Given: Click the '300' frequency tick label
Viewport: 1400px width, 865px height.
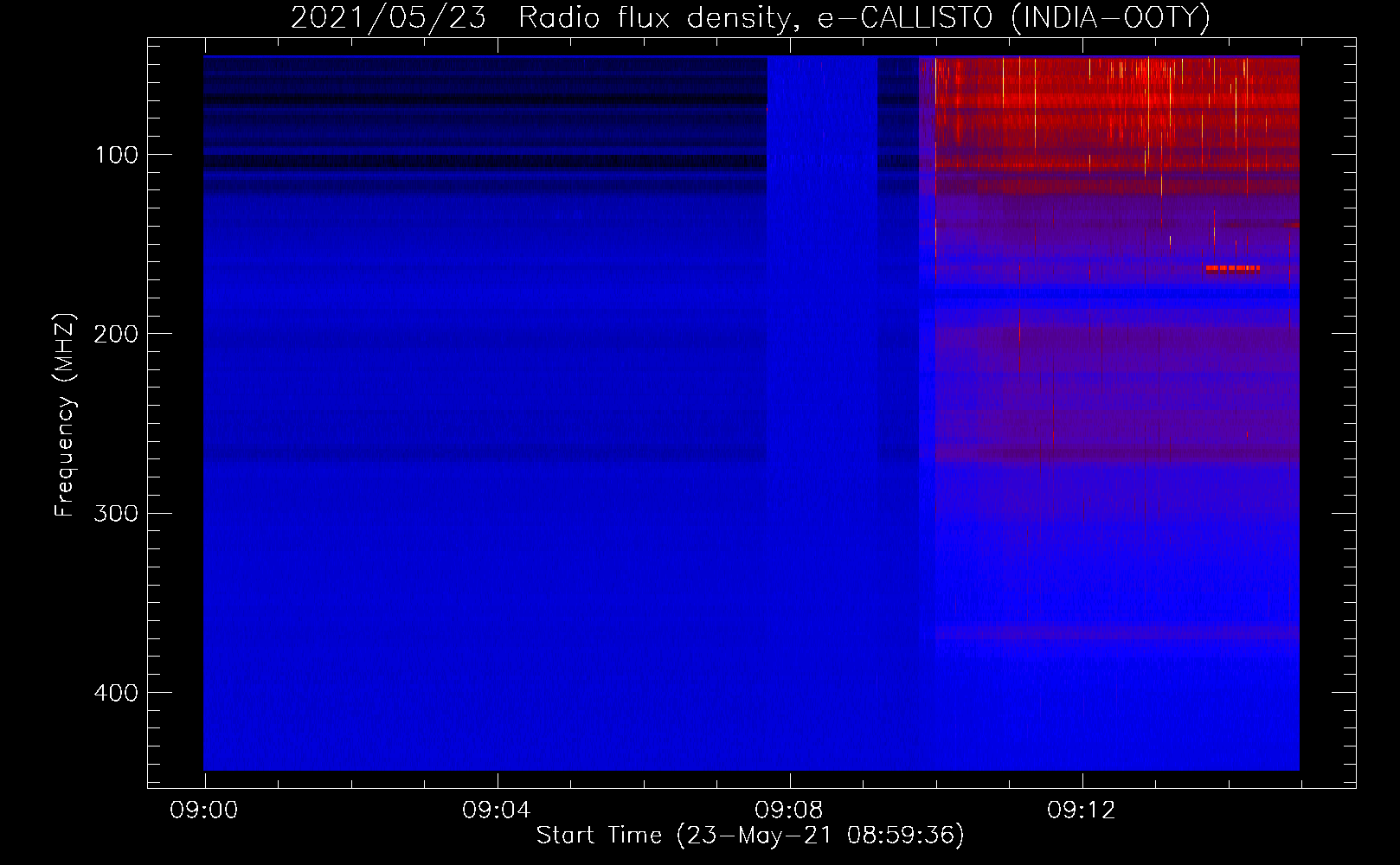Looking at the screenshot, I should pyautogui.click(x=116, y=513).
